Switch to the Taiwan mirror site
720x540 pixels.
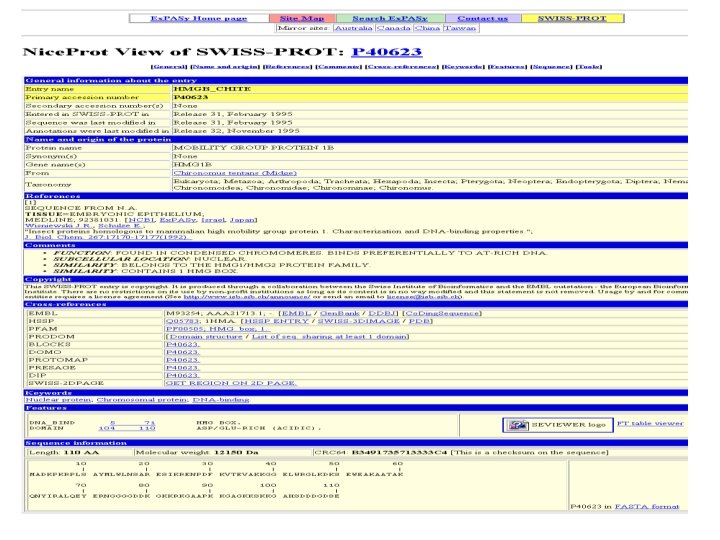coord(460,28)
